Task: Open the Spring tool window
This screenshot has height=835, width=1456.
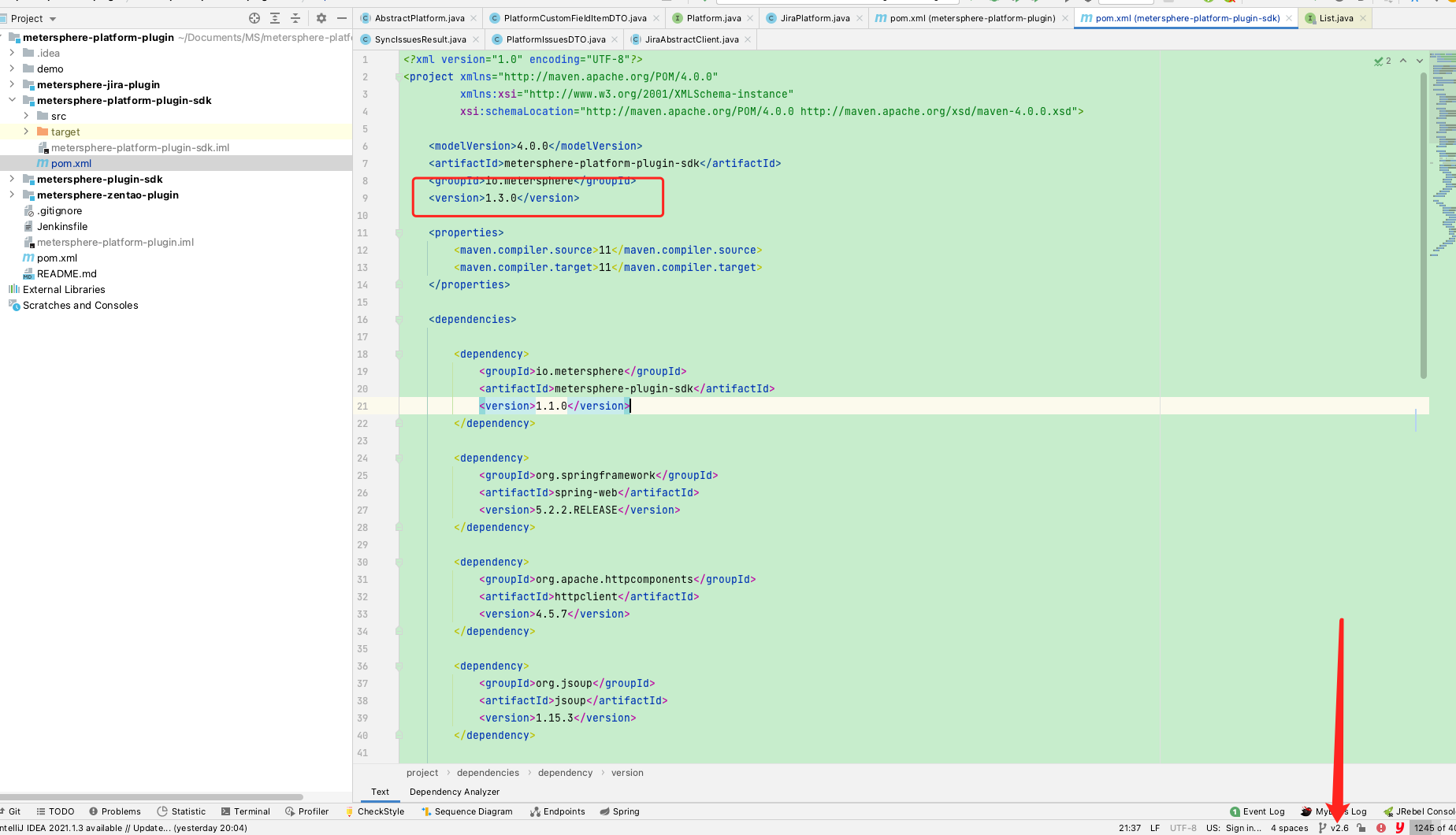Action: pyautogui.click(x=620, y=811)
